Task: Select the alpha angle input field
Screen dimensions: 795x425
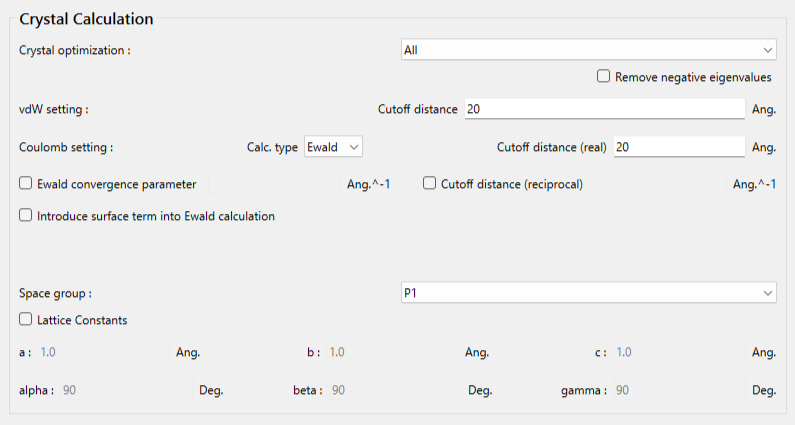Action: click(x=124, y=390)
